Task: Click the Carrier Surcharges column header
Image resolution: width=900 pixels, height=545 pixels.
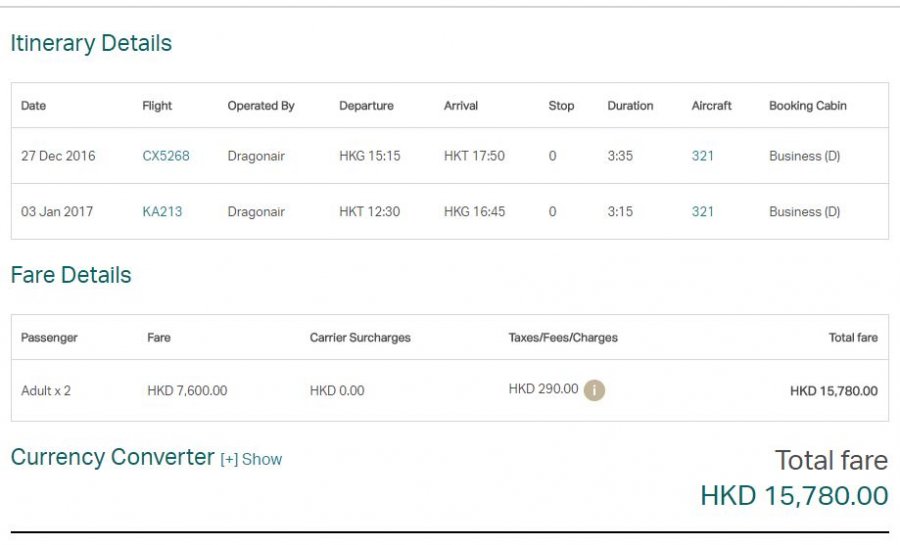Action: point(360,338)
